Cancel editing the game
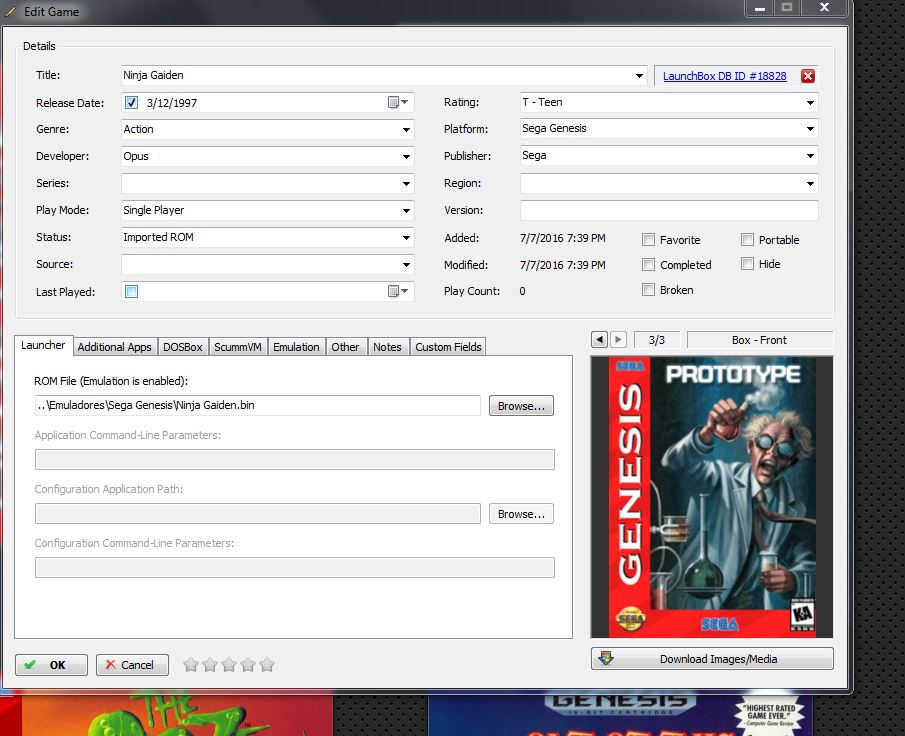This screenshot has width=905, height=736. click(x=132, y=665)
